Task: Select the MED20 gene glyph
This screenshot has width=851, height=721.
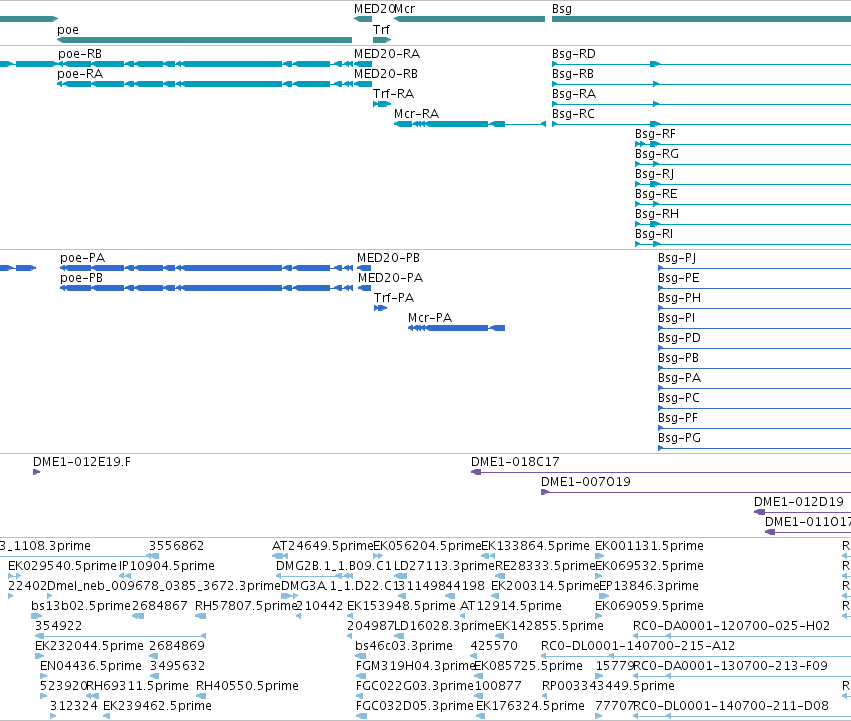Action: [x=363, y=19]
